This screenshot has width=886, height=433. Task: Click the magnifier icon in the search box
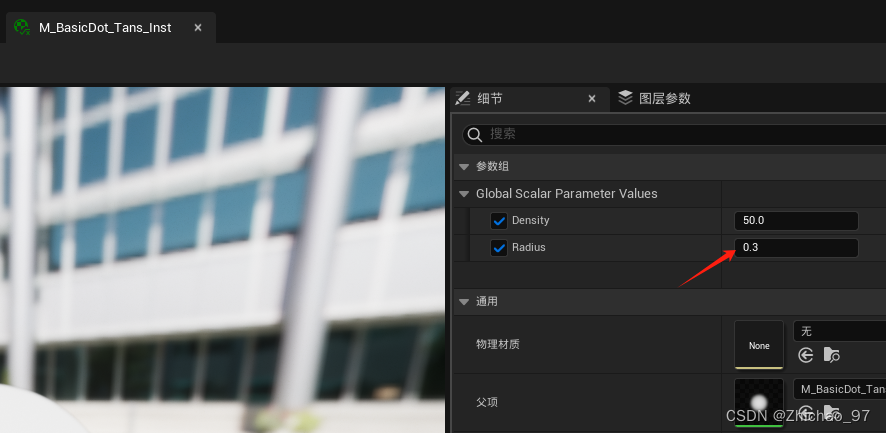pyautogui.click(x=475, y=135)
